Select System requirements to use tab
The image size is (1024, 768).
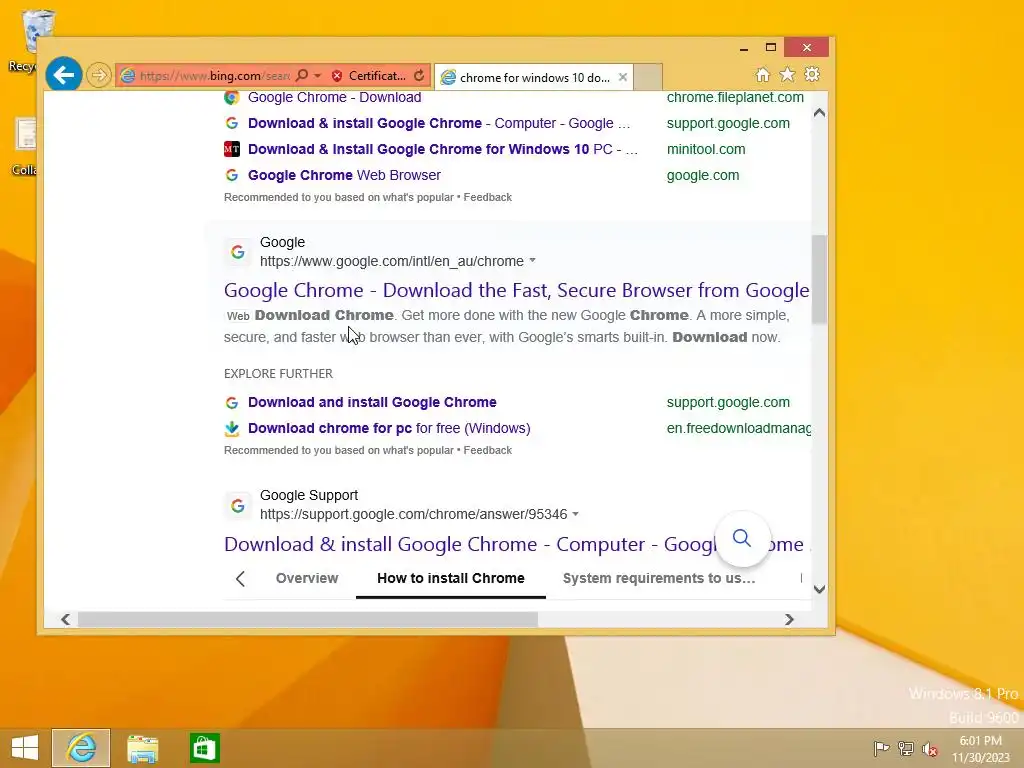point(659,578)
